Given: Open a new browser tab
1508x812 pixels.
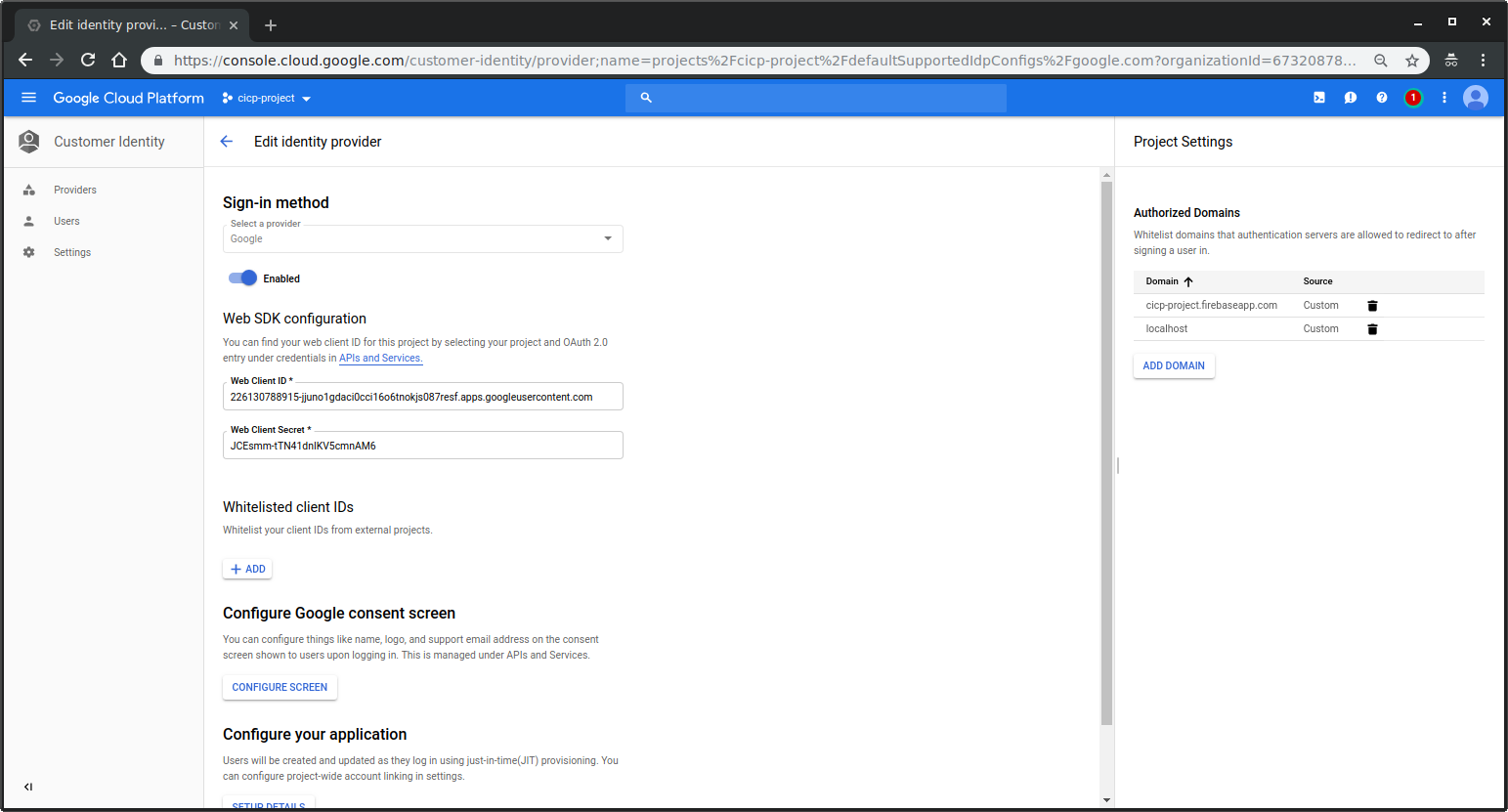Looking at the screenshot, I should pyautogui.click(x=271, y=25).
